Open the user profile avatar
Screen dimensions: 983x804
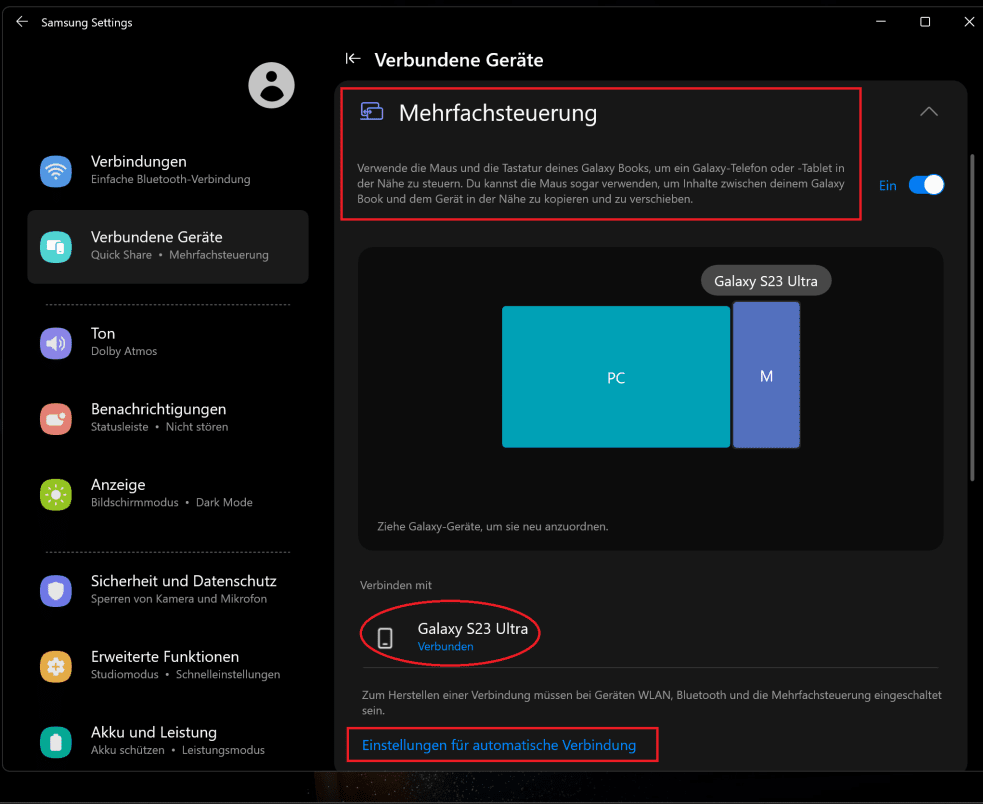click(271, 85)
